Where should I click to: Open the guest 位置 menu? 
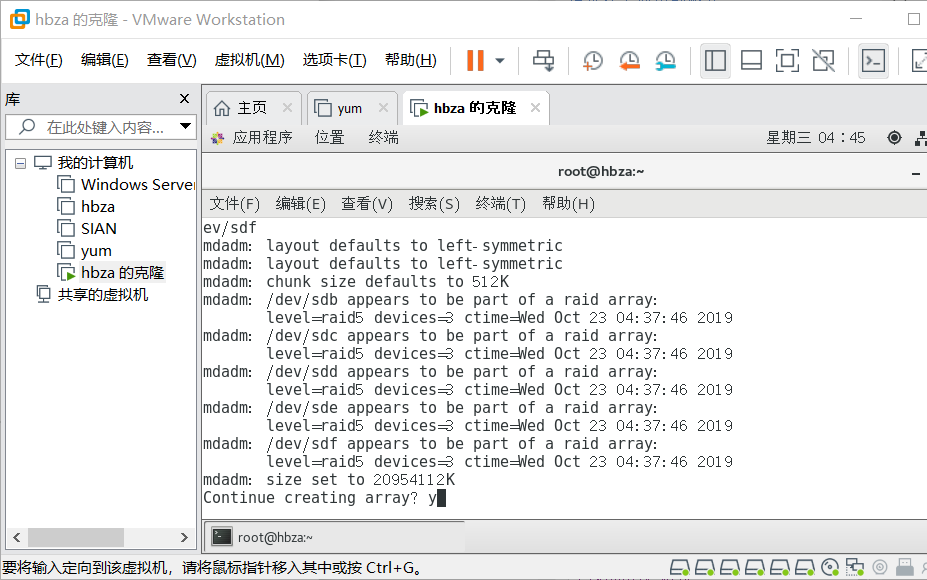click(x=329, y=138)
